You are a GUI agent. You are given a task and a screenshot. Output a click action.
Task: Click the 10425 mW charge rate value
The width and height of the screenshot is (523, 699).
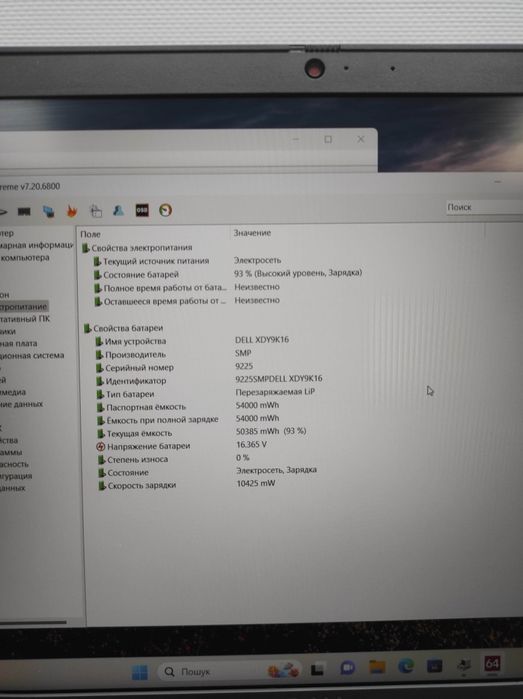tap(256, 483)
